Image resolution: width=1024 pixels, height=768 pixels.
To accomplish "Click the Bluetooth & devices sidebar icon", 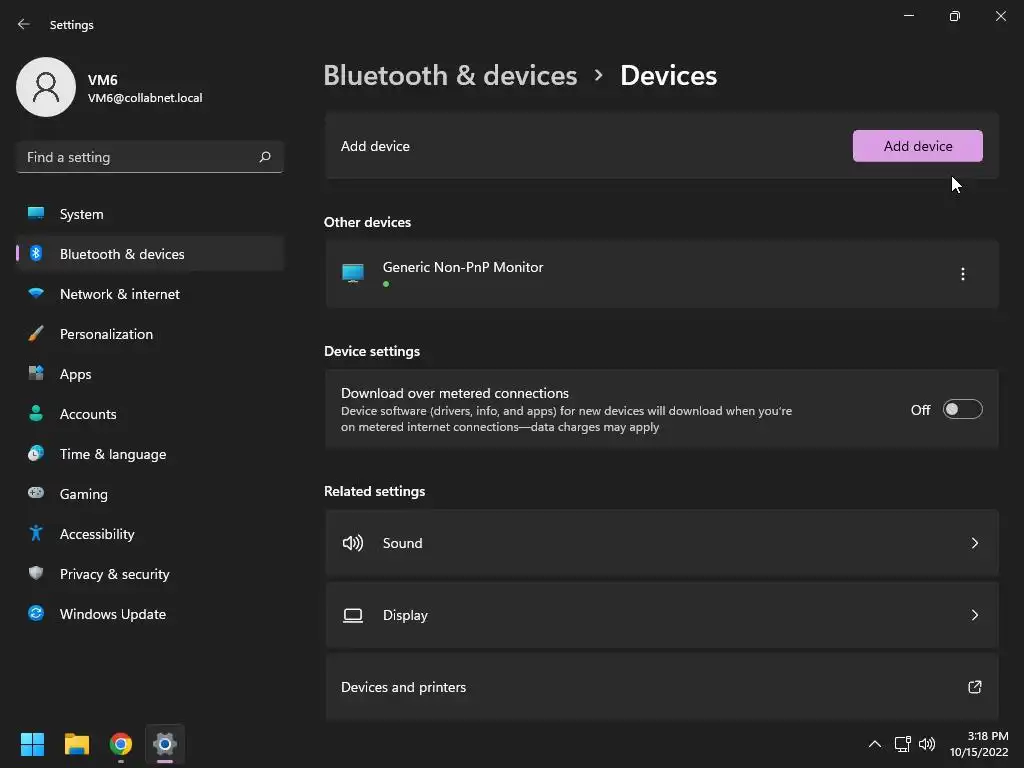I will (36, 254).
